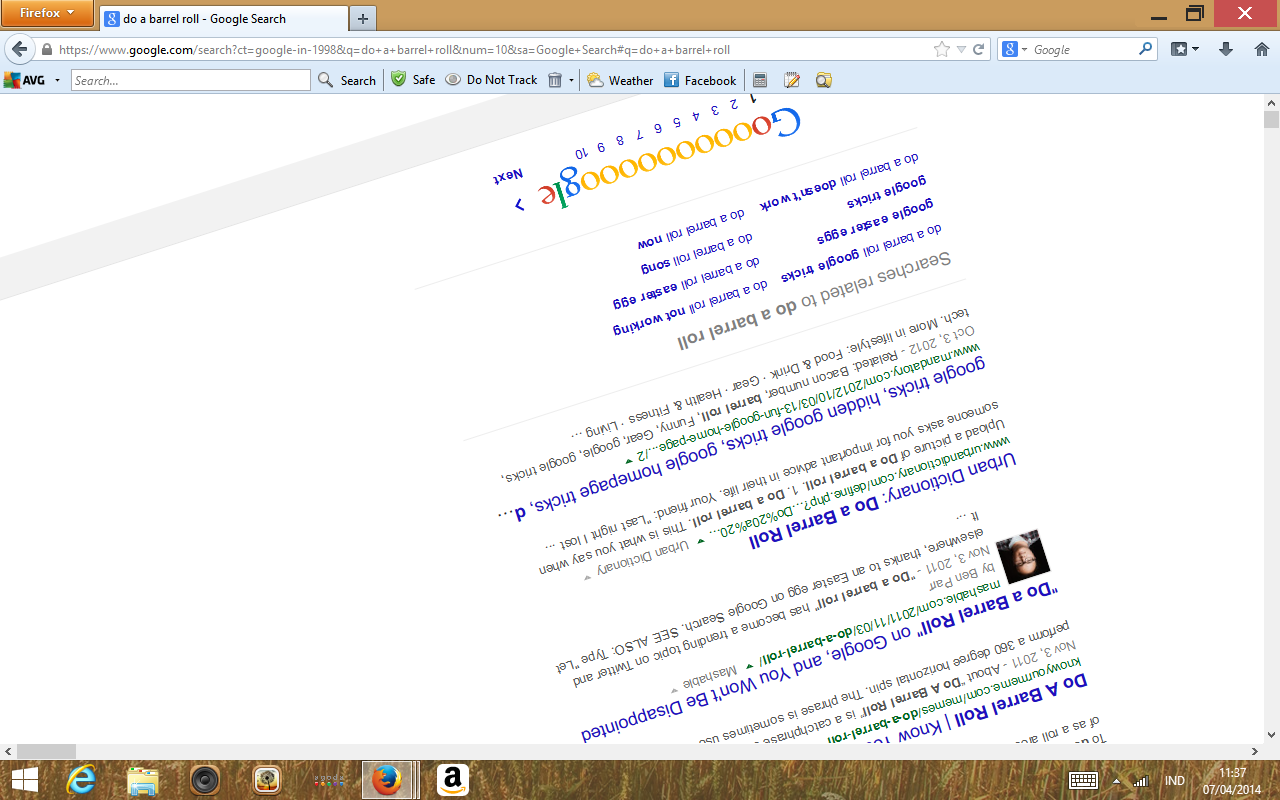Open the rotated Urban Dictionary result title
The image size is (1280, 800).
point(881,500)
